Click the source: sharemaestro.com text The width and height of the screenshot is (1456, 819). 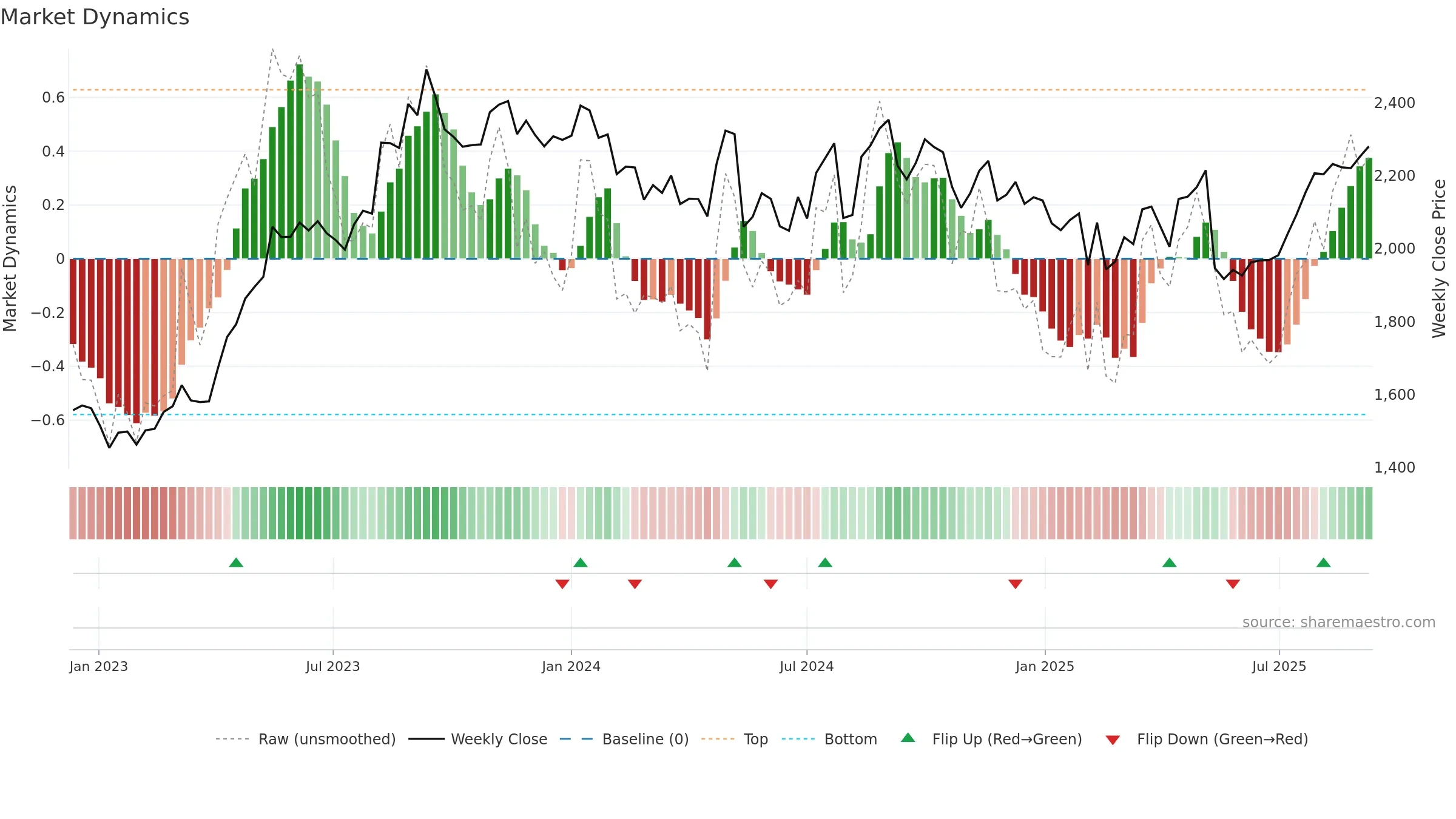[x=1339, y=622]
